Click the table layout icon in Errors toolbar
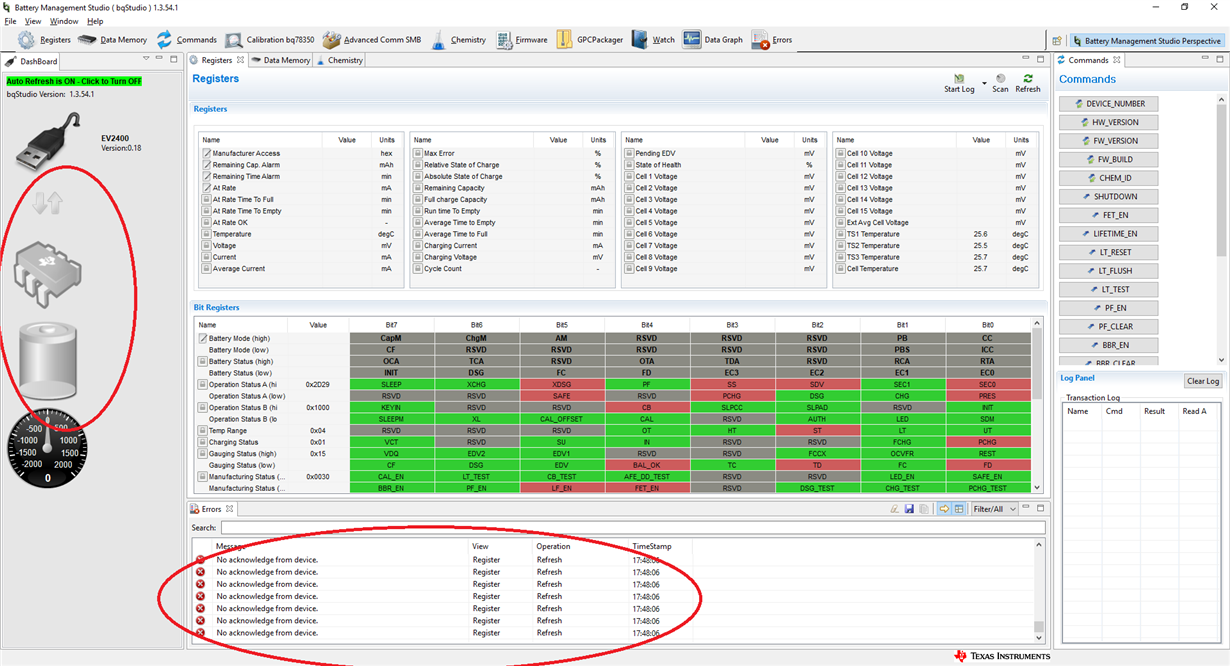Image resolution: width=1230 pixels, height=666 pixels. (x=958, y=509)
